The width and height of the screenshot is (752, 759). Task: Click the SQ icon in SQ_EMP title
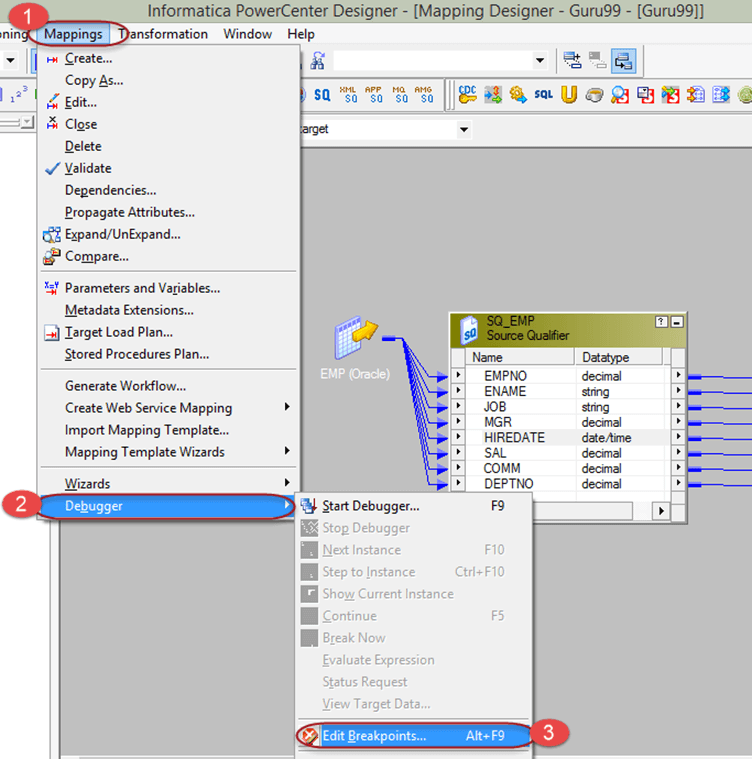point(468,330)
